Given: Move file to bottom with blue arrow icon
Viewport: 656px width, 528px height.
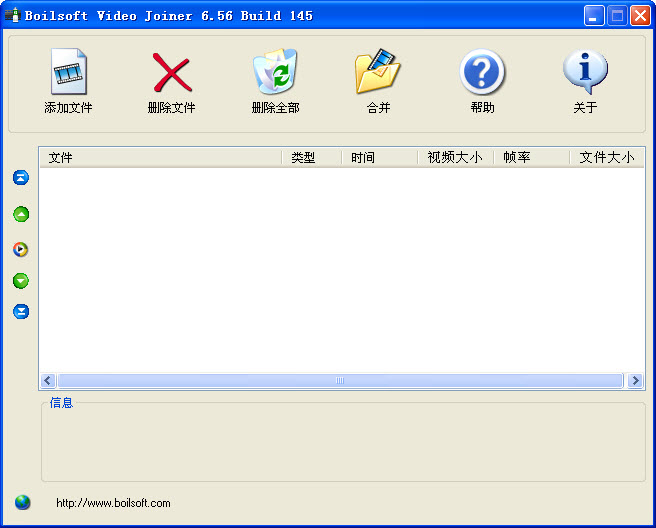Looking at the screenshot, I should pos(21,312).
